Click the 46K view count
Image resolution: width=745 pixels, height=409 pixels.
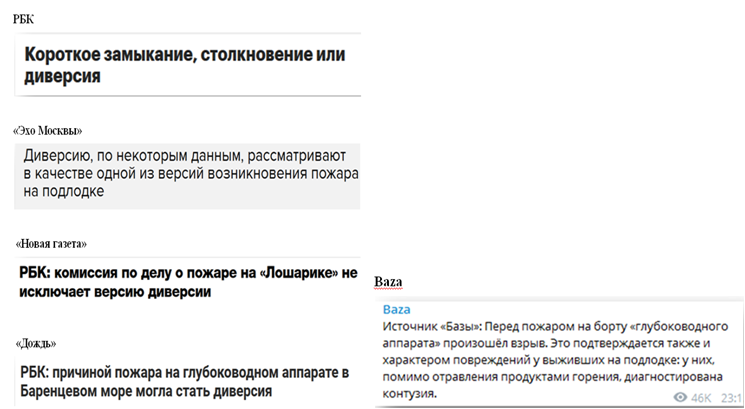click(x=701, y=398)
